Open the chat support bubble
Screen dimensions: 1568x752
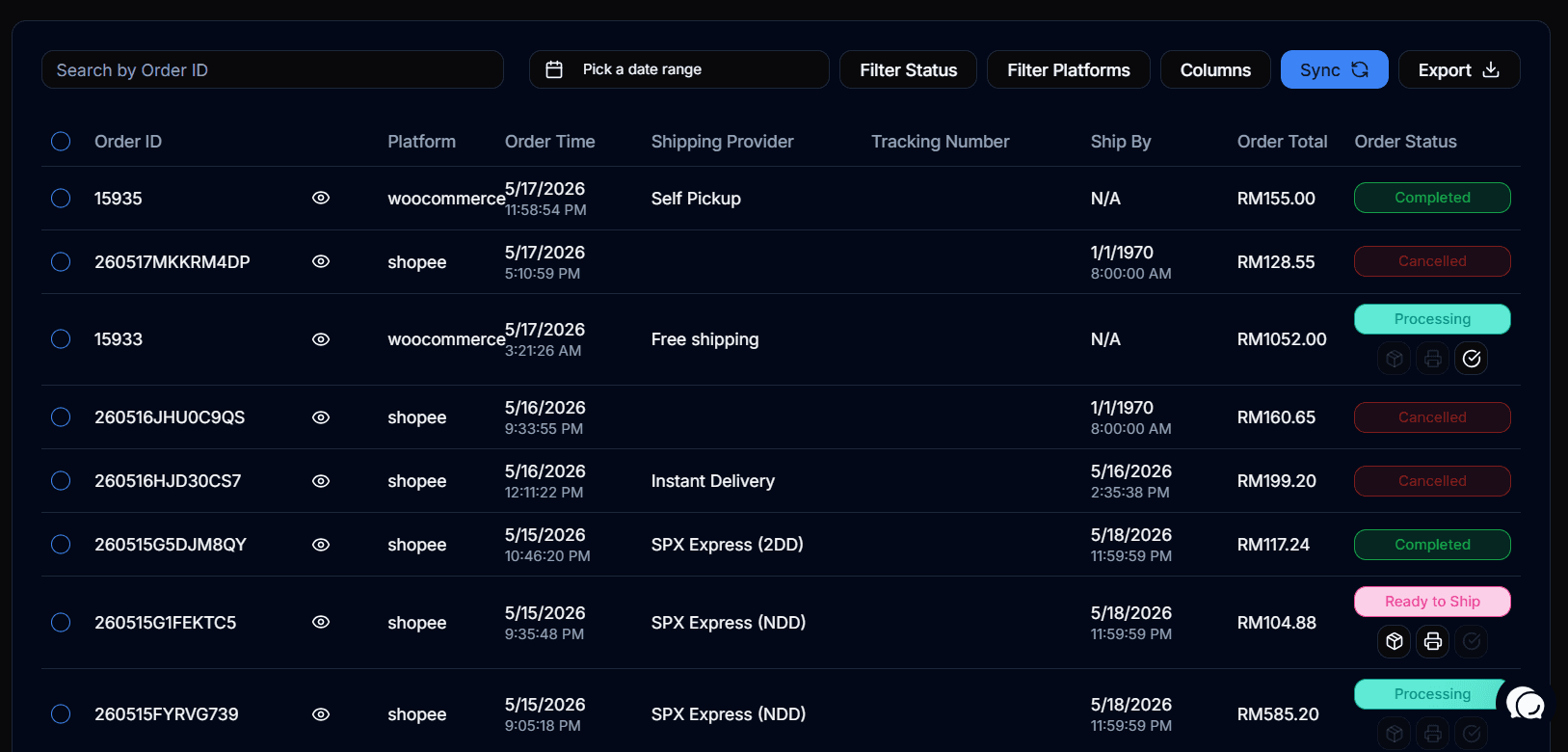tap(1527, 705)
